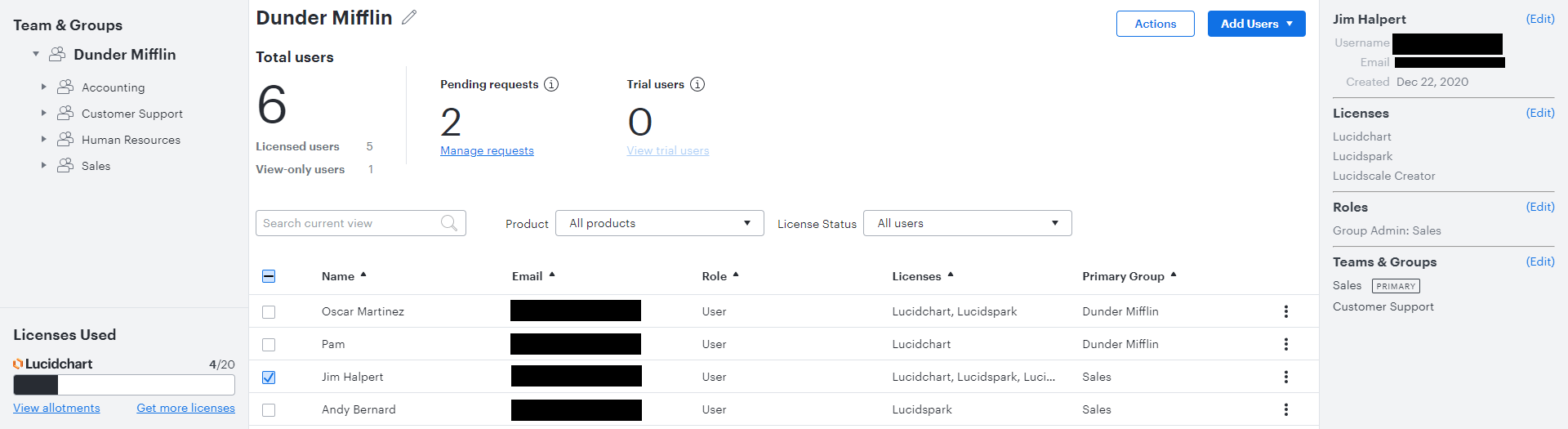Viewport: 1568px width, 429px height.
Task: Click the Accounting group icon
Action: 65,87
